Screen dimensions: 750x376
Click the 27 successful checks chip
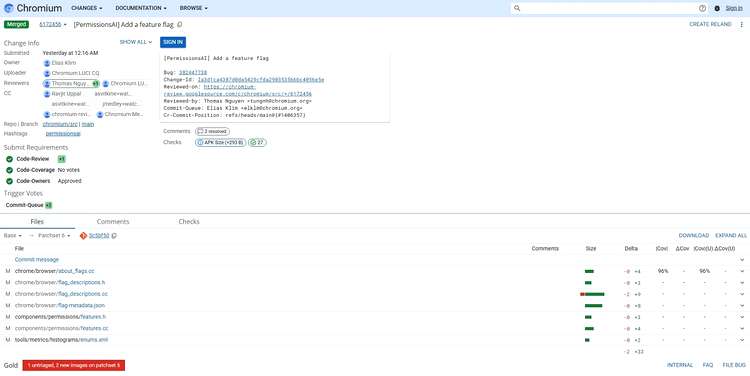257,143
